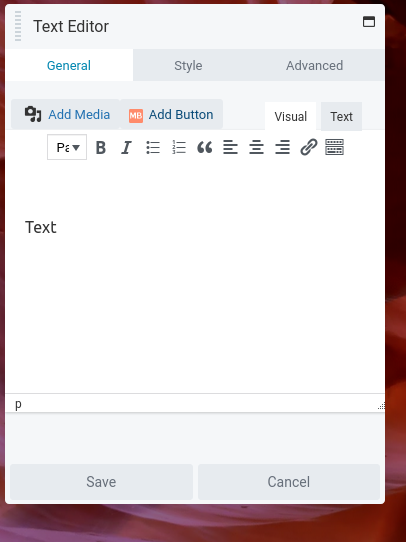Switch to the Style tab

[x=188, y=65]
